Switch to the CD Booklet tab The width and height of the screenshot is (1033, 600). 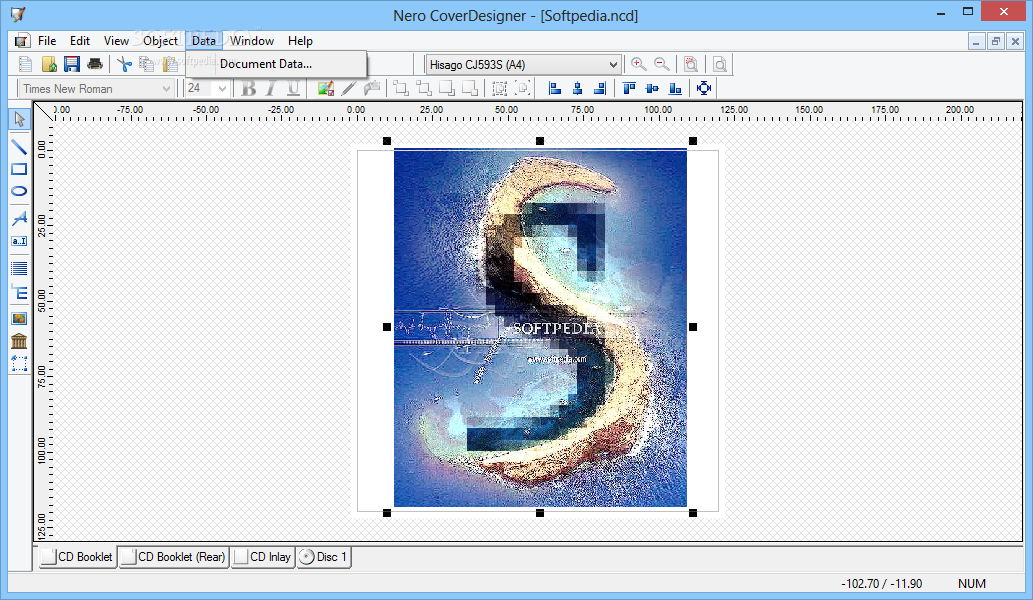[77, 557]
